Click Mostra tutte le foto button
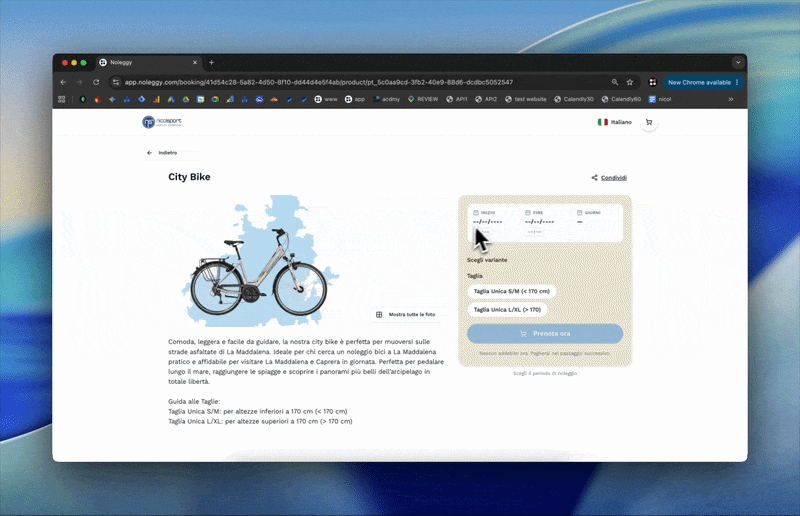This screenshot has height=516, width=800. [407, 314]
